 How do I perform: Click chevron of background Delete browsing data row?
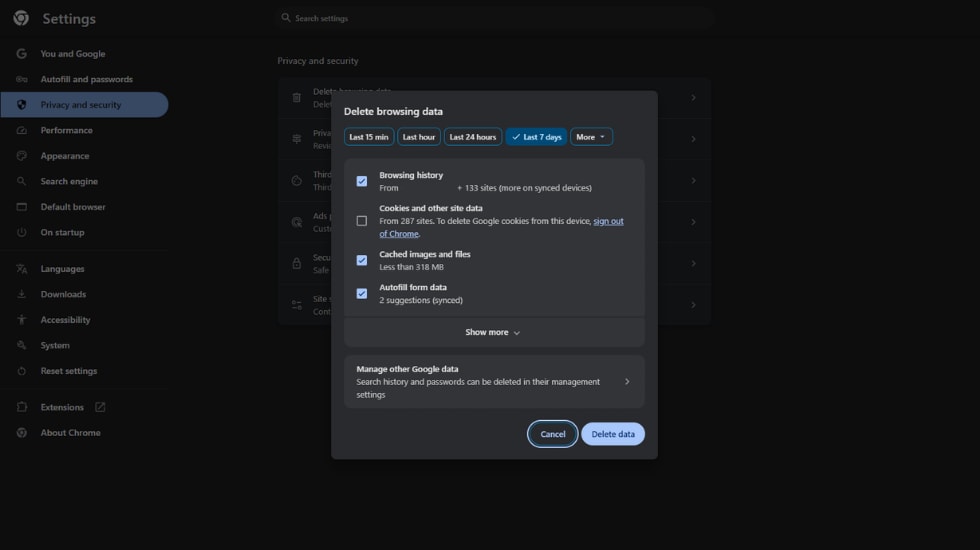tap(693, 98)
